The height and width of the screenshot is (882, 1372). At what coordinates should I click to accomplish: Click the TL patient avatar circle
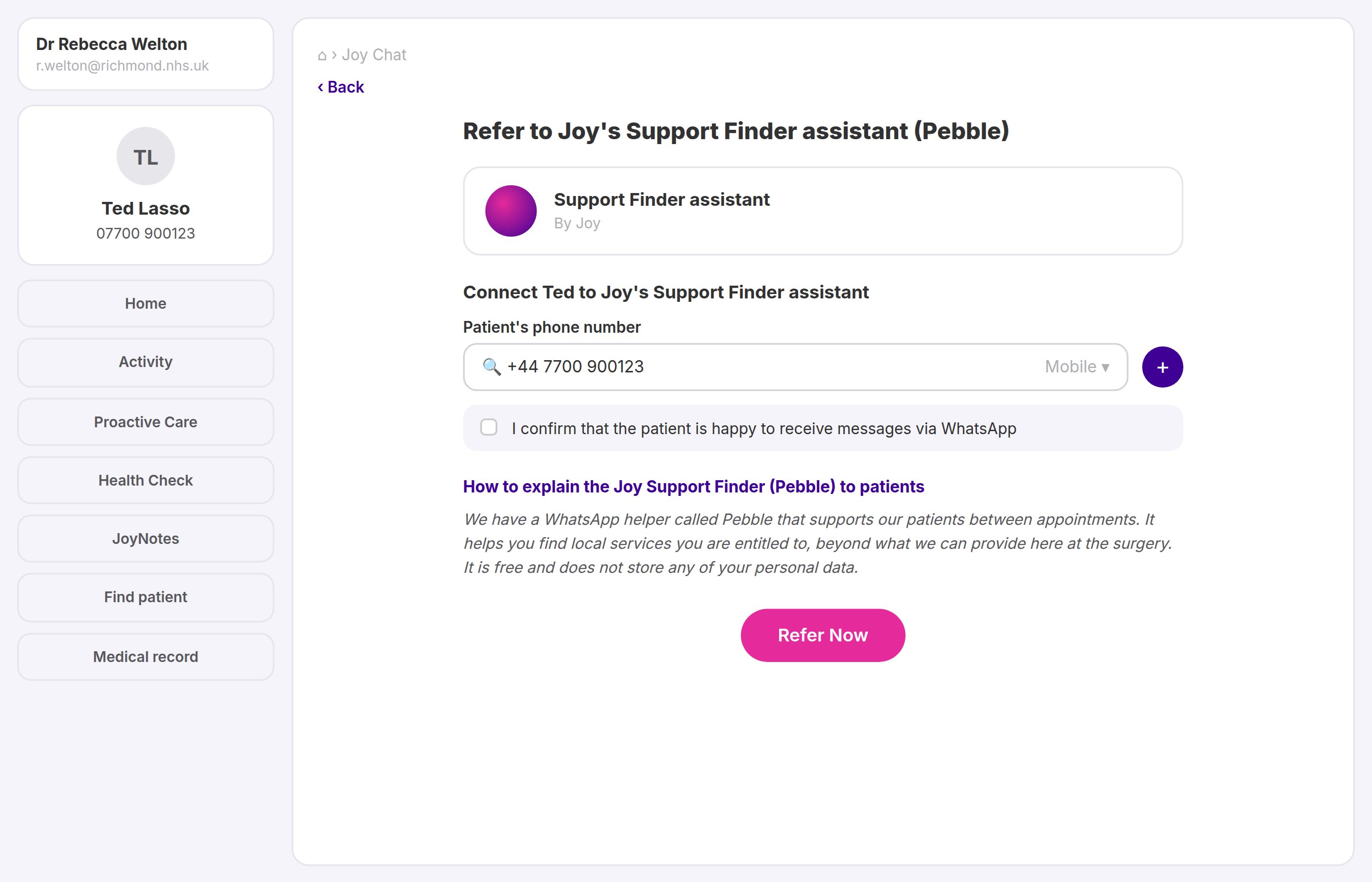tap(146, 156)
